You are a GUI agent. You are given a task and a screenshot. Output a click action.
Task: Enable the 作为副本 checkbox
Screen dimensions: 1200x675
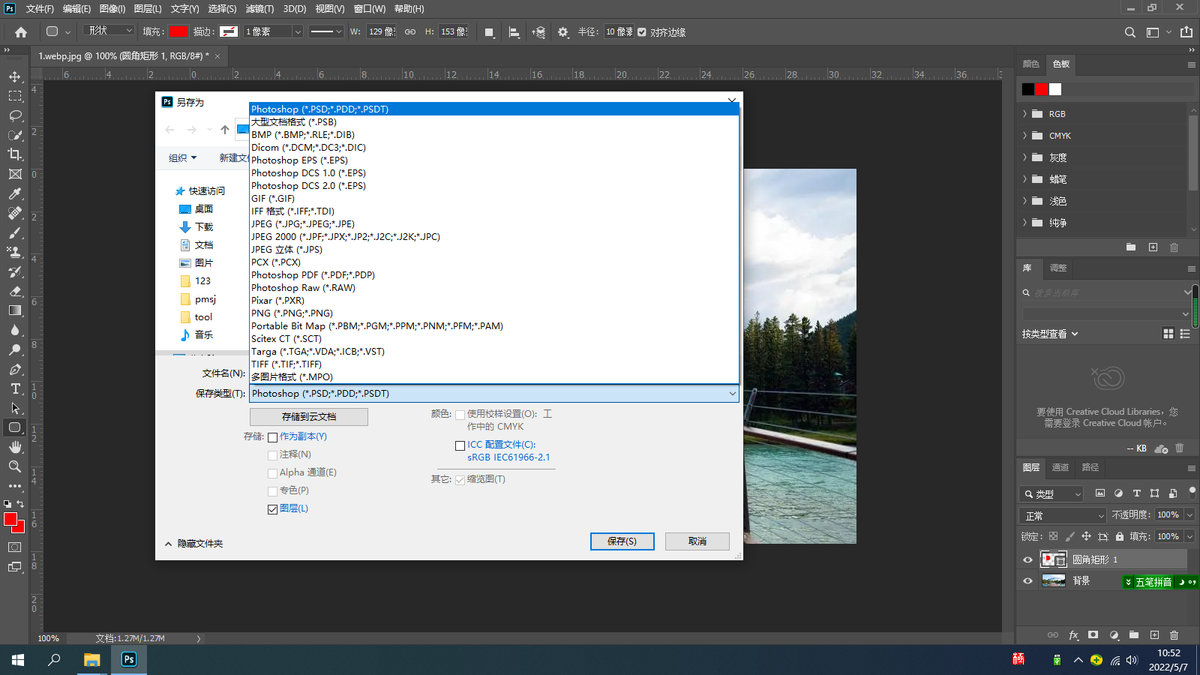273,437
